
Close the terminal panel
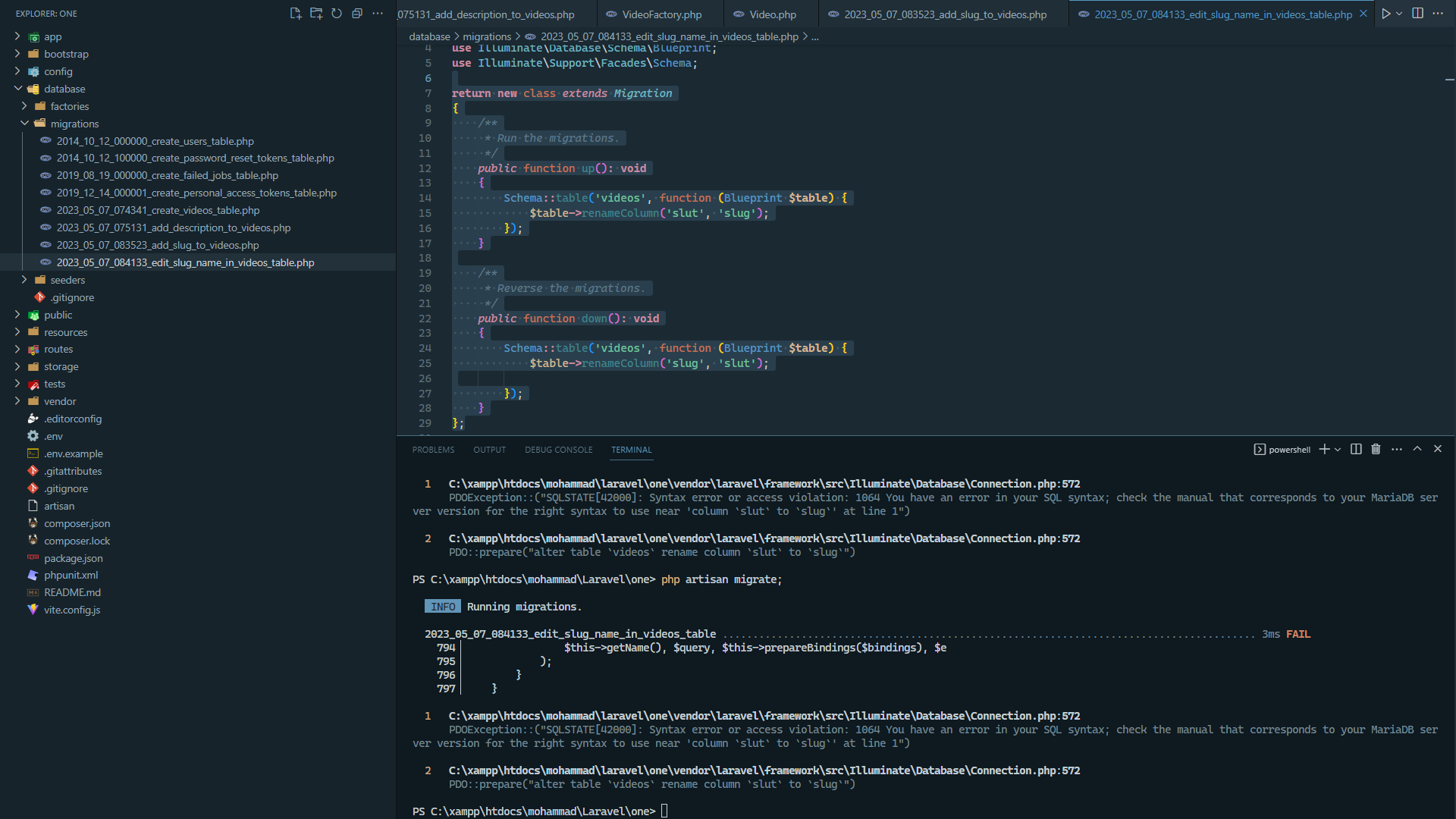click(x=1437, y=449)
